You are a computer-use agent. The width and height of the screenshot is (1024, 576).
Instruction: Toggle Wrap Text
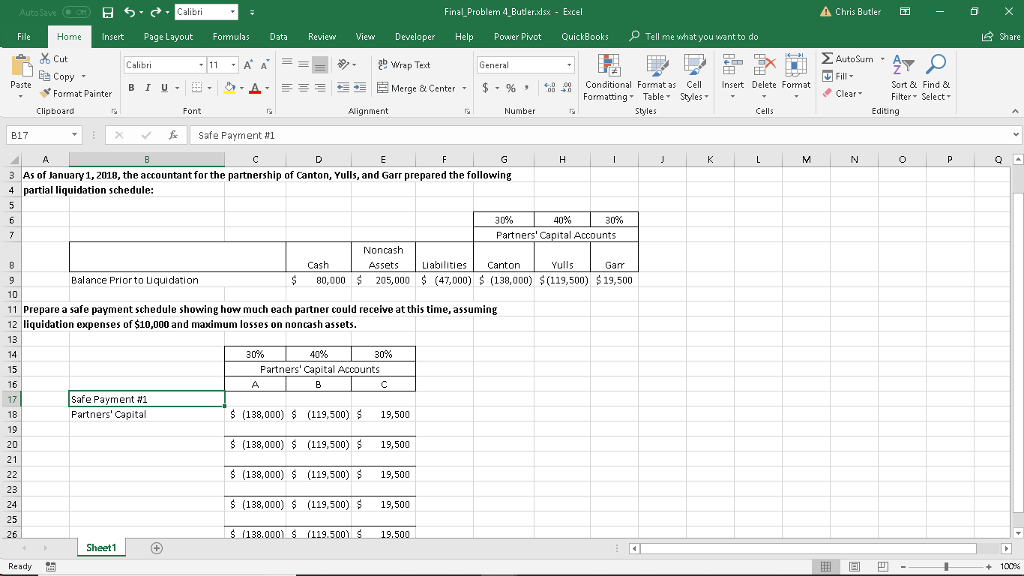404,65
